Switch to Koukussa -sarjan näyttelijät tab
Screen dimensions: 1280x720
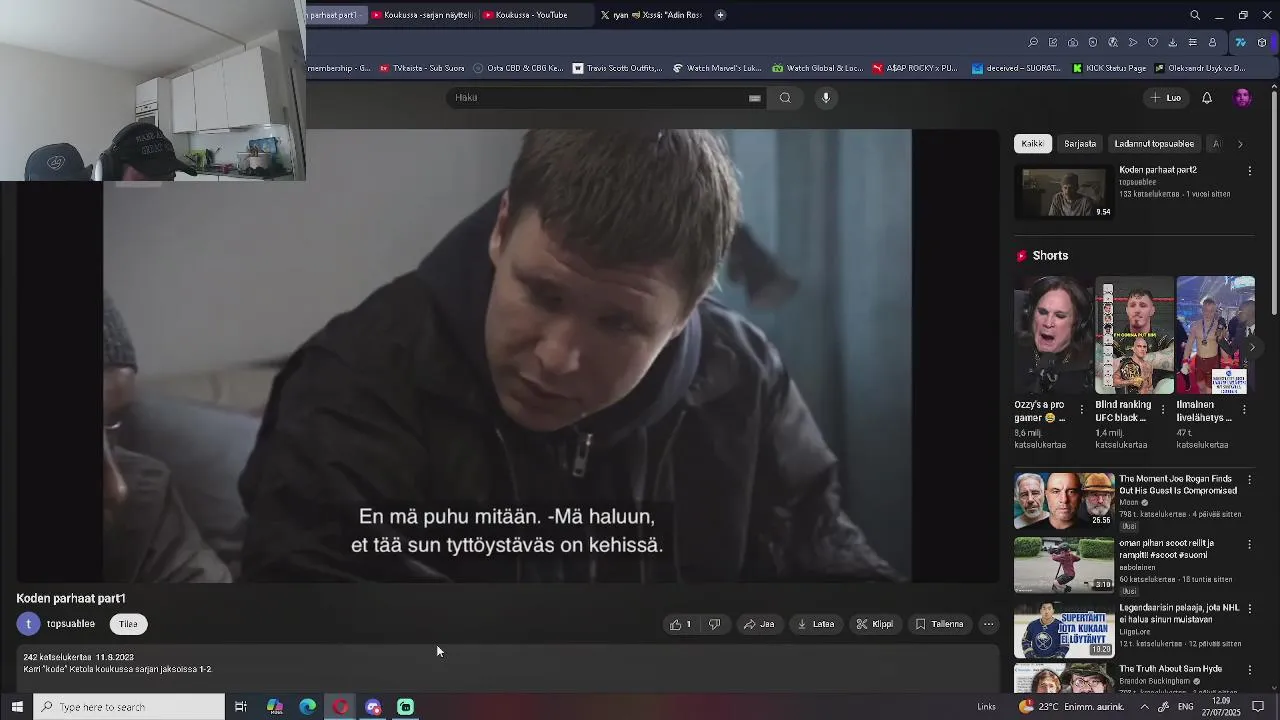[423, 15]
